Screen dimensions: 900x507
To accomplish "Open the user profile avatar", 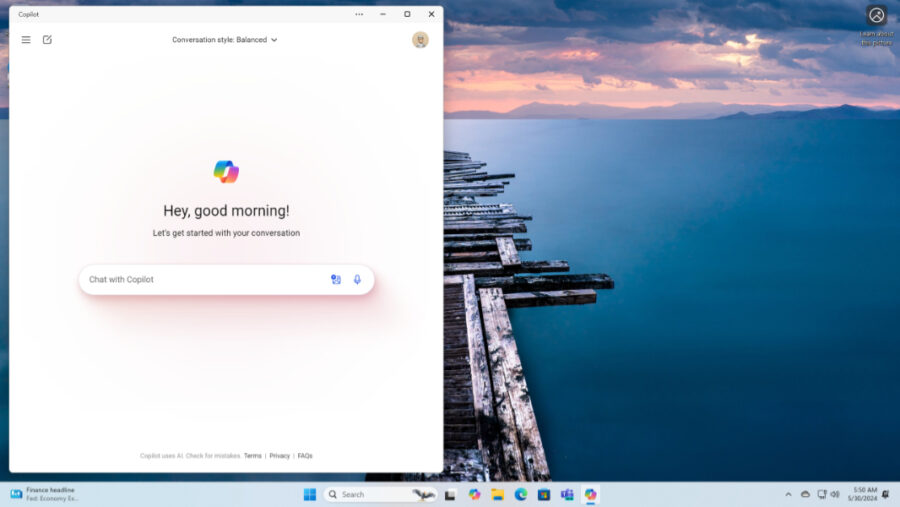I will pos(420,40).
